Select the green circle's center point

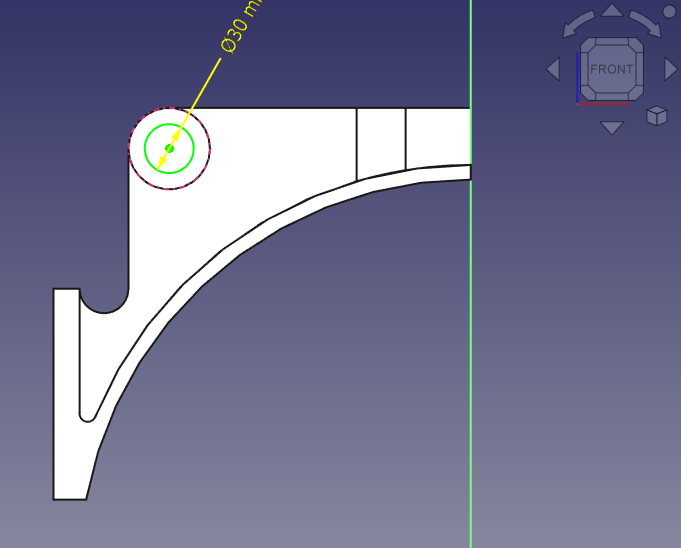(169, 148)
